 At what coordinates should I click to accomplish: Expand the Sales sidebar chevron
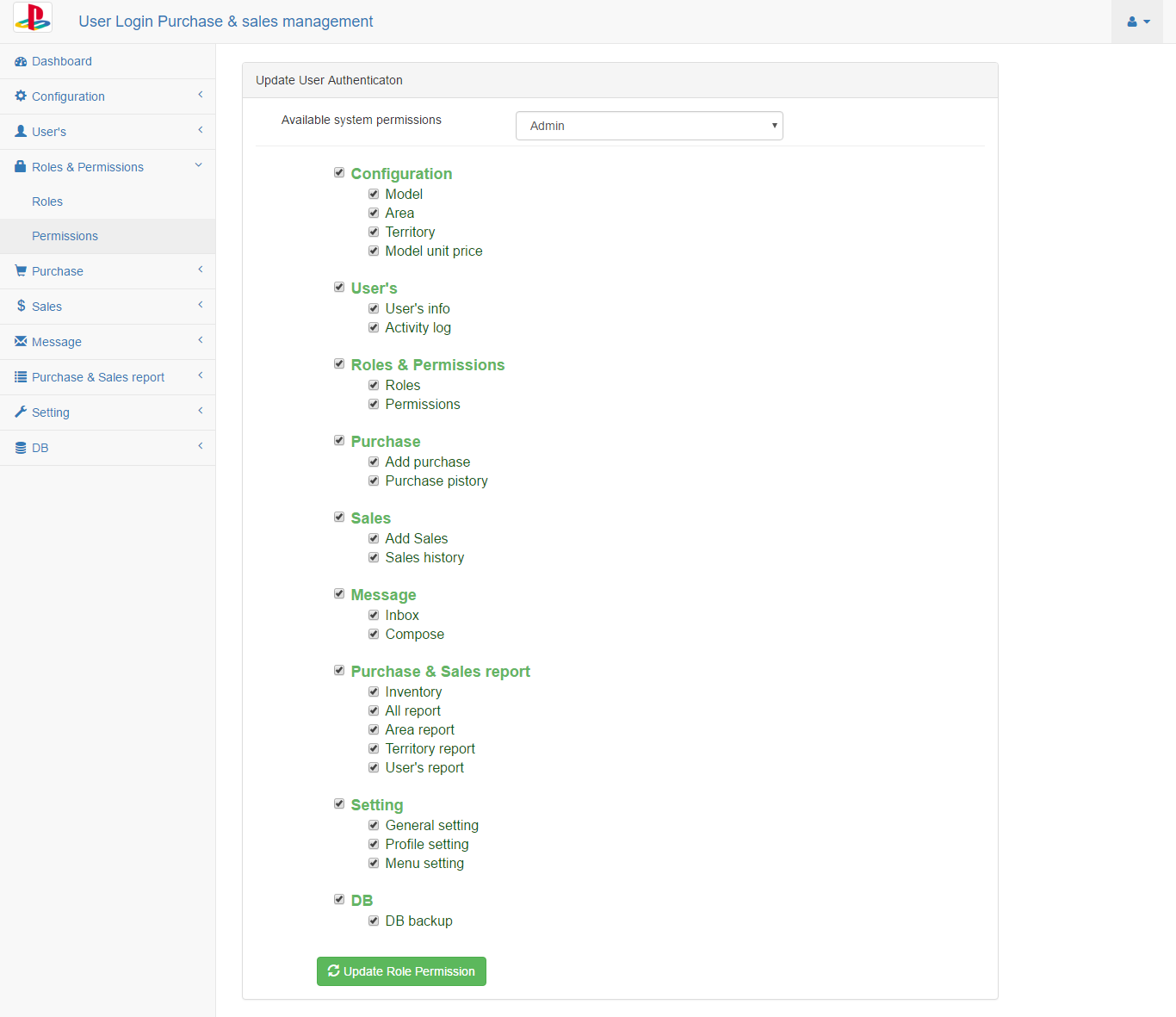coord(200,305)
